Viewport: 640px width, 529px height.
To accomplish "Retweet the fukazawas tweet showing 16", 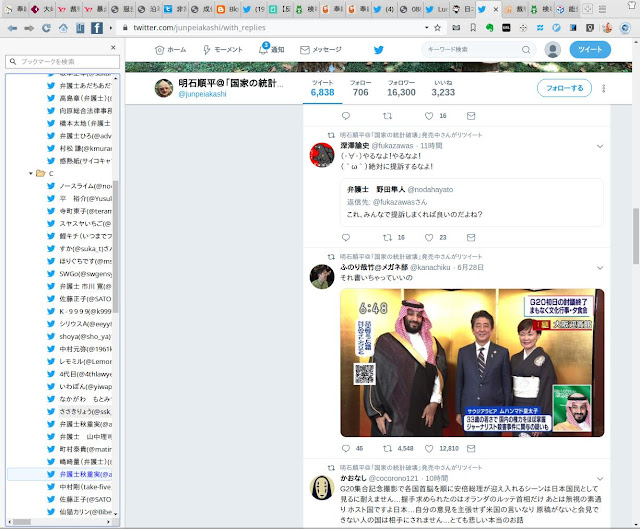I will [387, 238].
